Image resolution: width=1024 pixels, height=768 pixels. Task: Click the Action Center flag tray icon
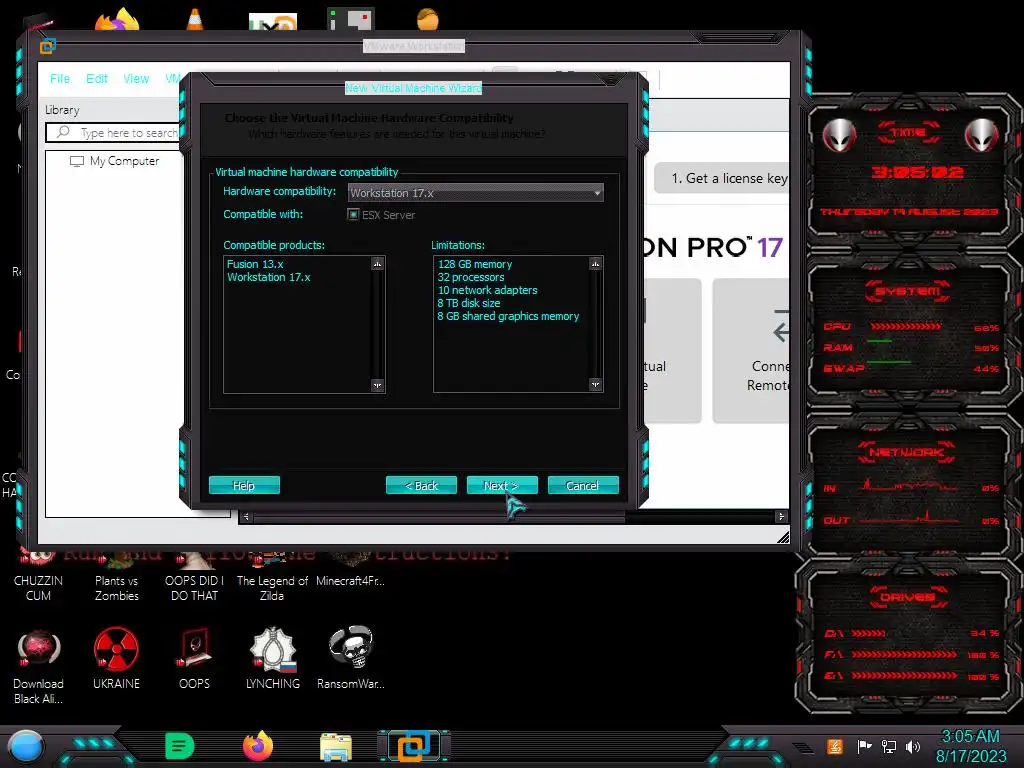865,746
